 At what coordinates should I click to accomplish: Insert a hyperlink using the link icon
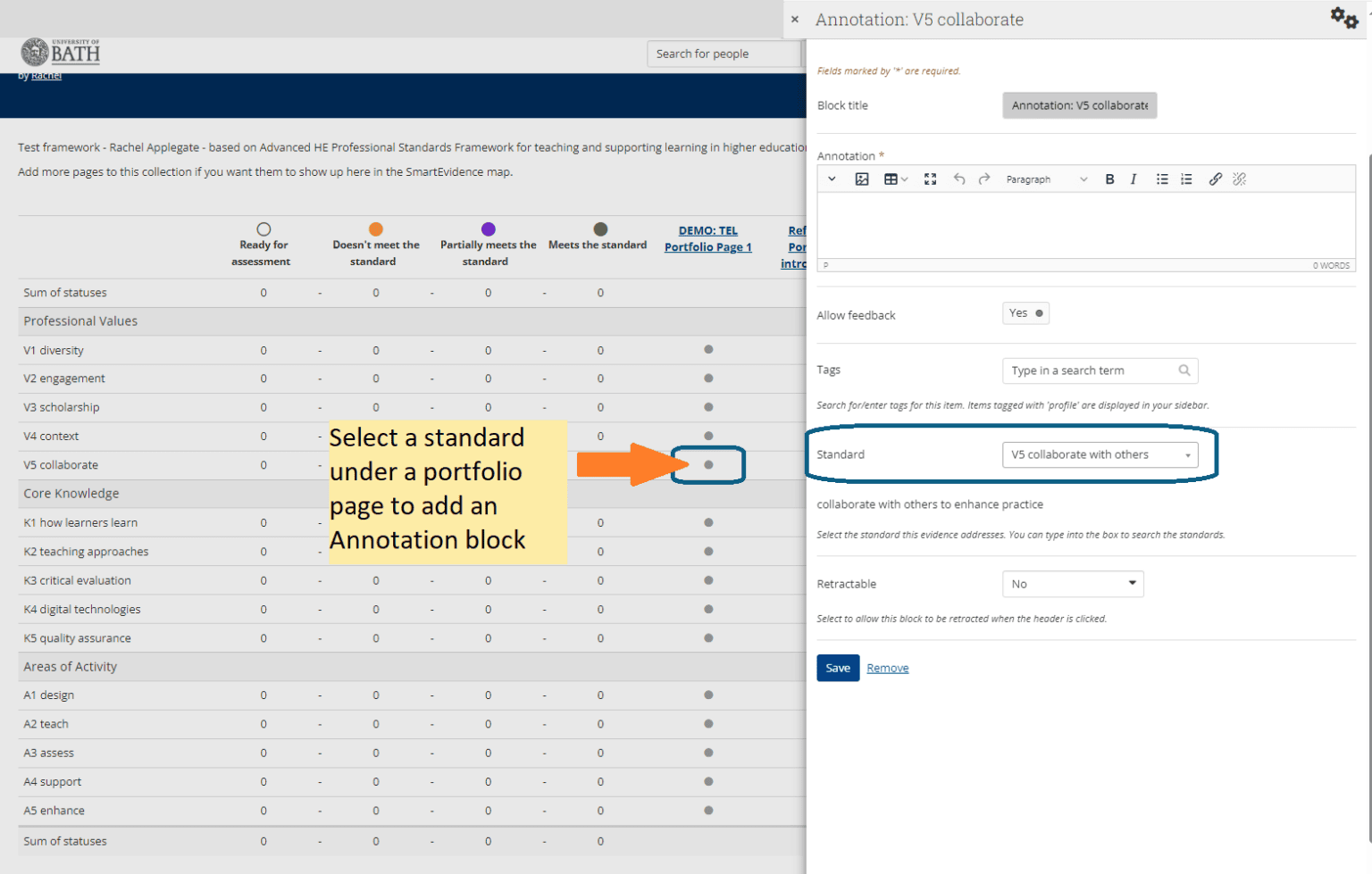1215,179
